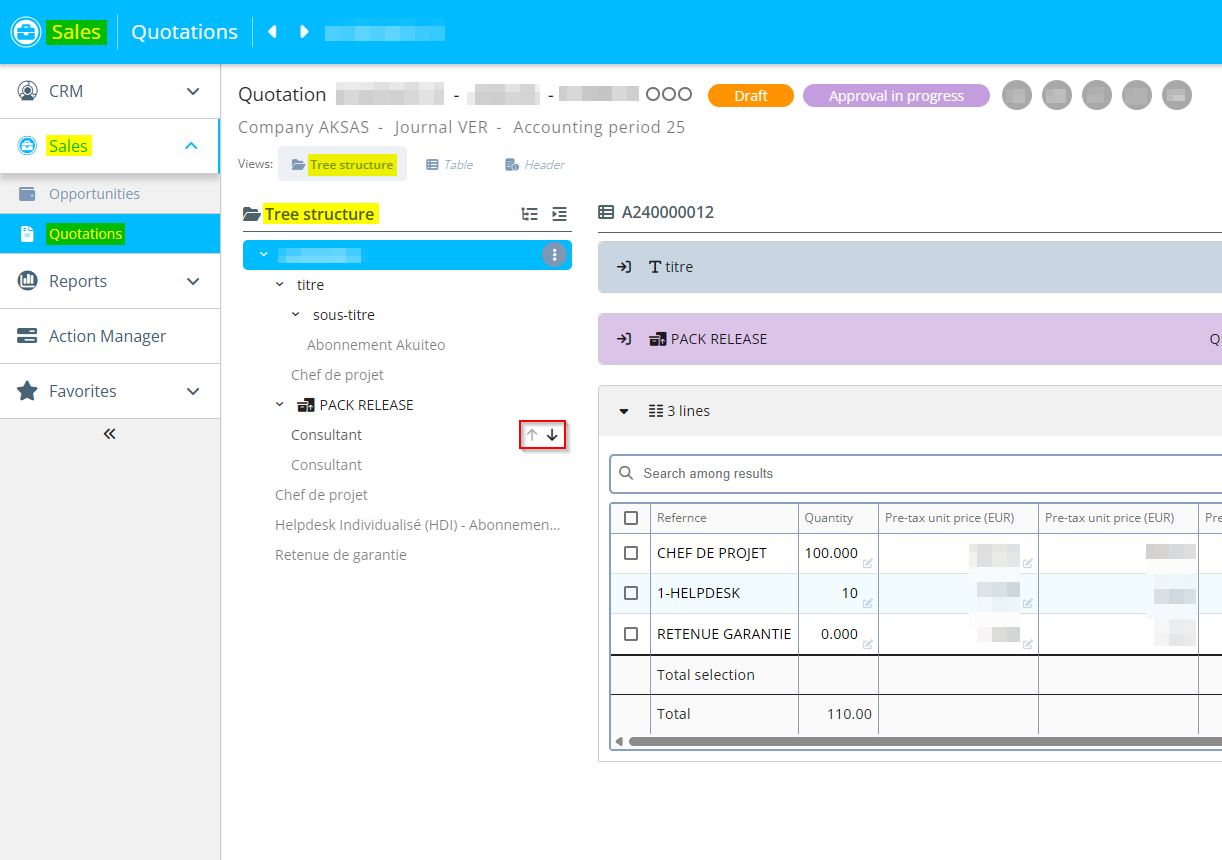Collapse the PACK RELEASE tree node
Viewport: 1222px width, 860px height.
280,405
